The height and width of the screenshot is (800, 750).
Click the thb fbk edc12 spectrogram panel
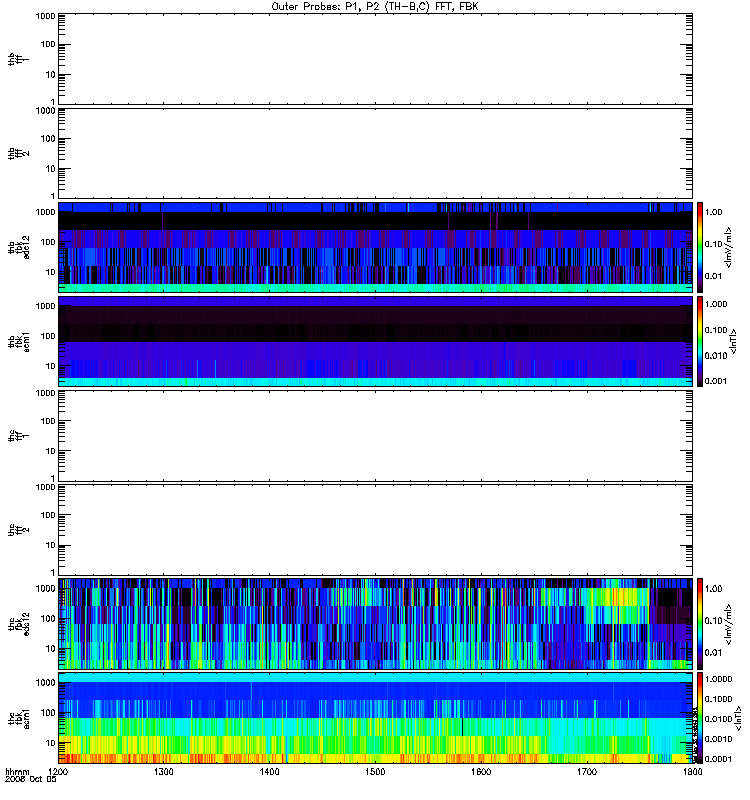click(x=375, y=247)
